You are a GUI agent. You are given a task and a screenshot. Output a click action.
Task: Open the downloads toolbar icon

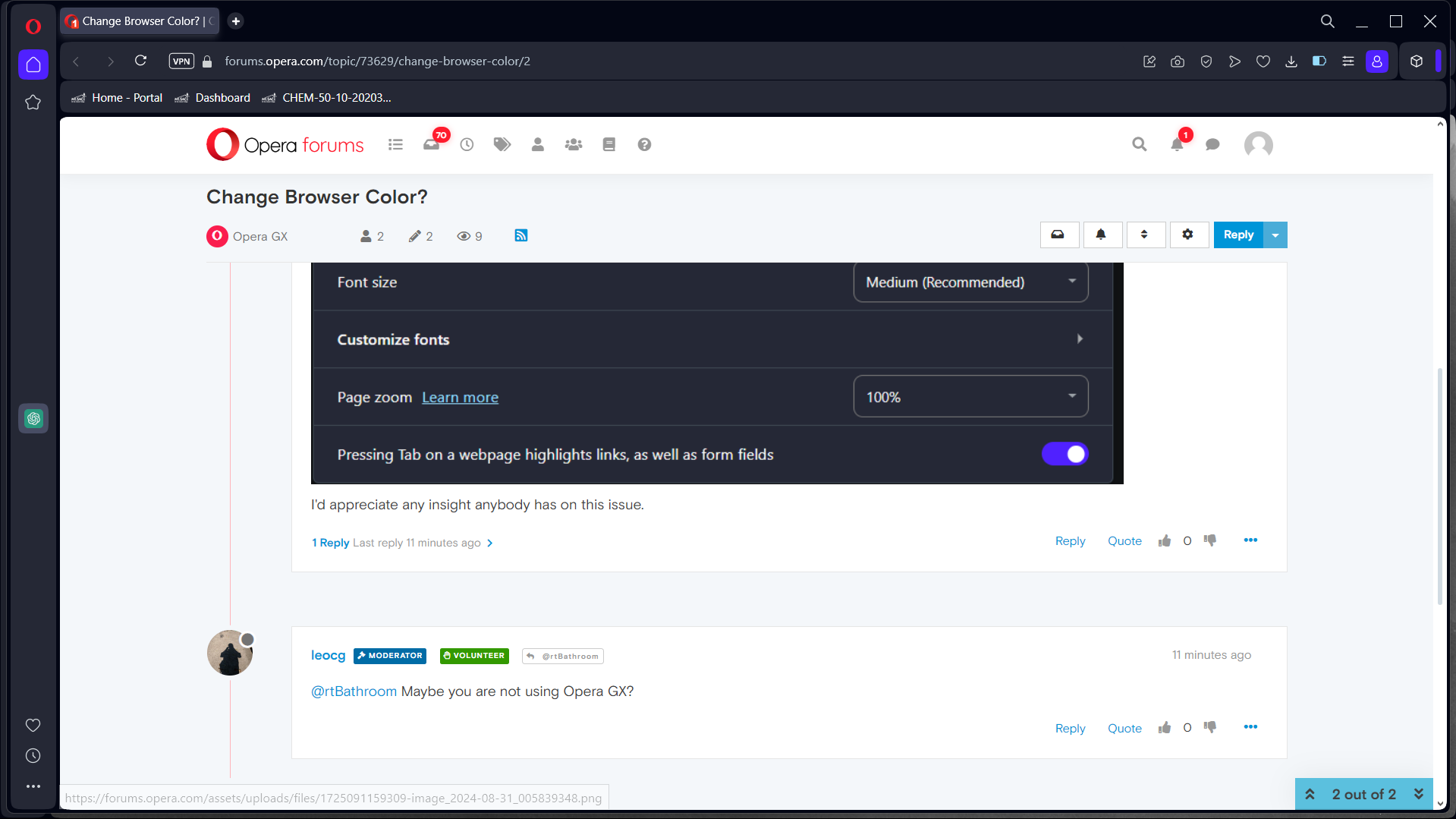pos(1291,61)
